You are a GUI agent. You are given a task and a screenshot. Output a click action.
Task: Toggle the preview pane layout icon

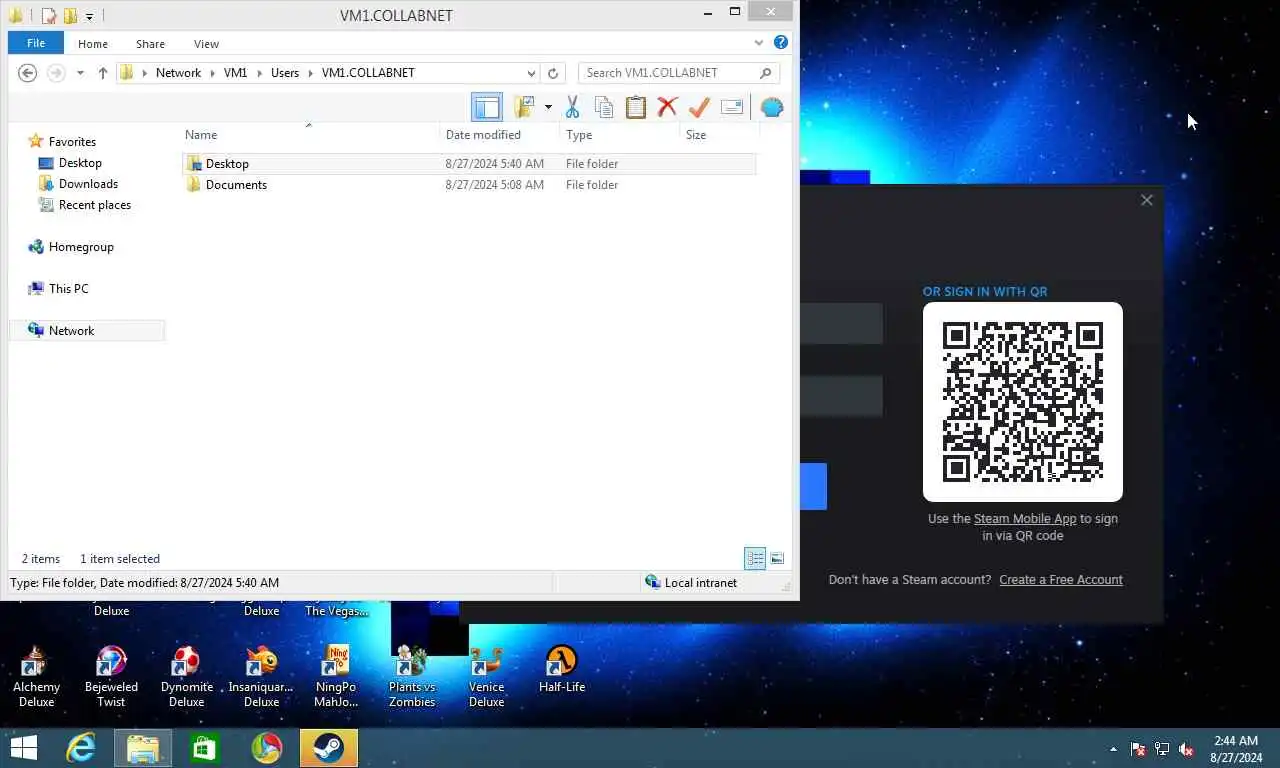coord(486,107)
